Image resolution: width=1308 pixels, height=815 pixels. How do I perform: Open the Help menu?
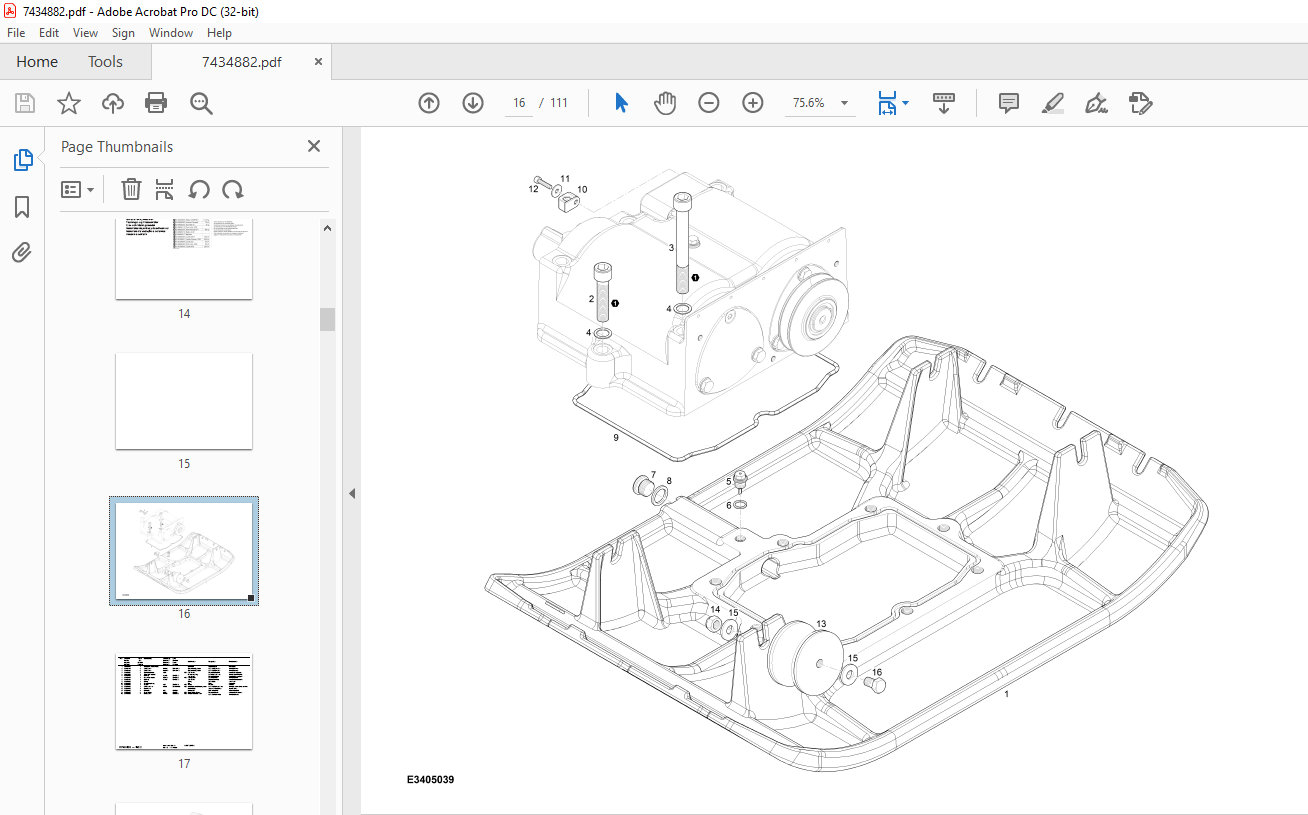[219, 33]
